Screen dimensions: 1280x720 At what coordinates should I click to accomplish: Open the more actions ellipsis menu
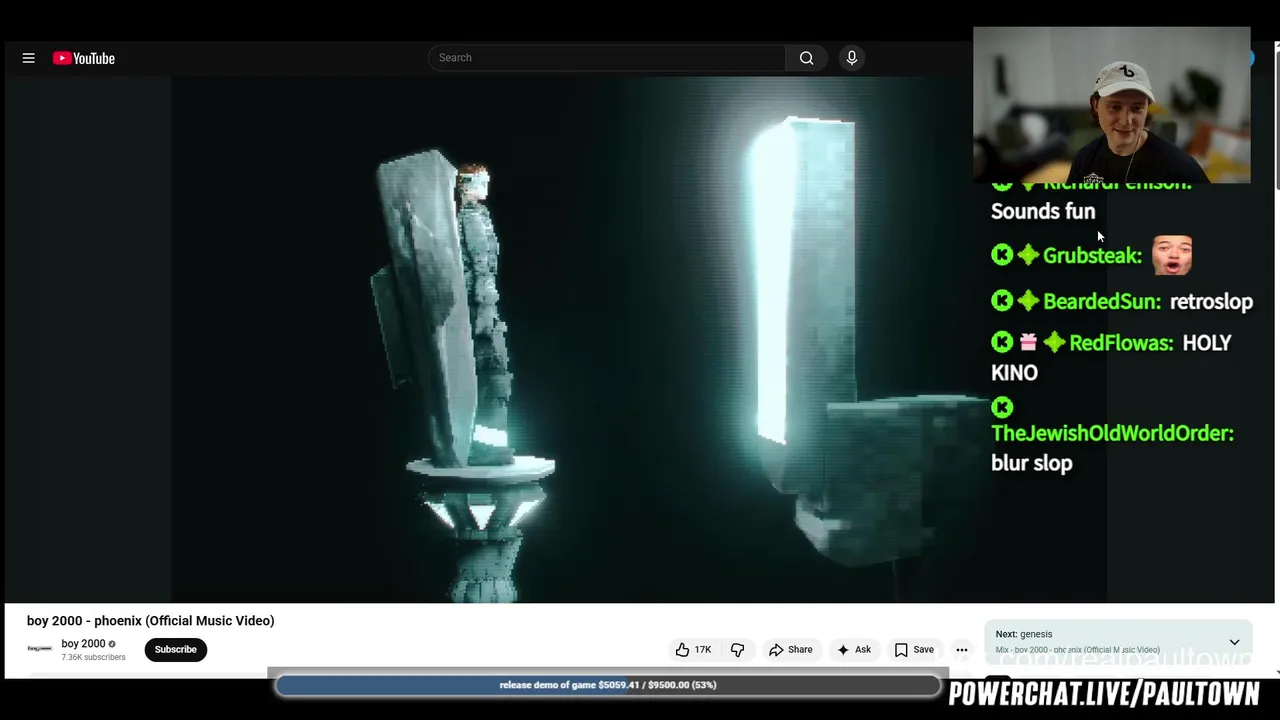[x=961, y=649]
